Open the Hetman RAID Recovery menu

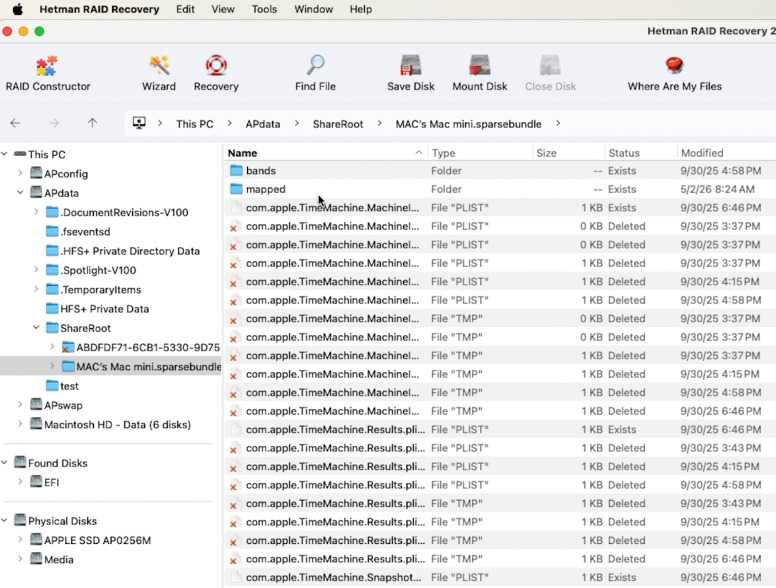point(99,9)
